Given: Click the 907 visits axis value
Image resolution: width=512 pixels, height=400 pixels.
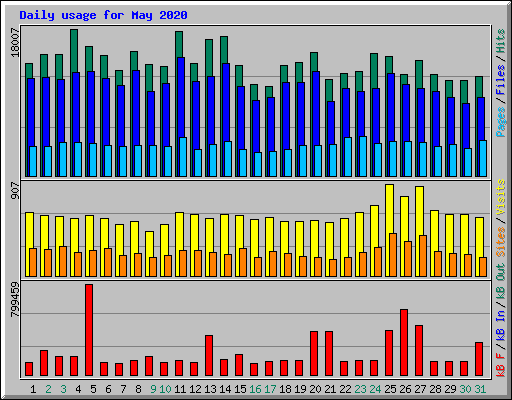Looking at the screenshot, I should pos(15,191).
